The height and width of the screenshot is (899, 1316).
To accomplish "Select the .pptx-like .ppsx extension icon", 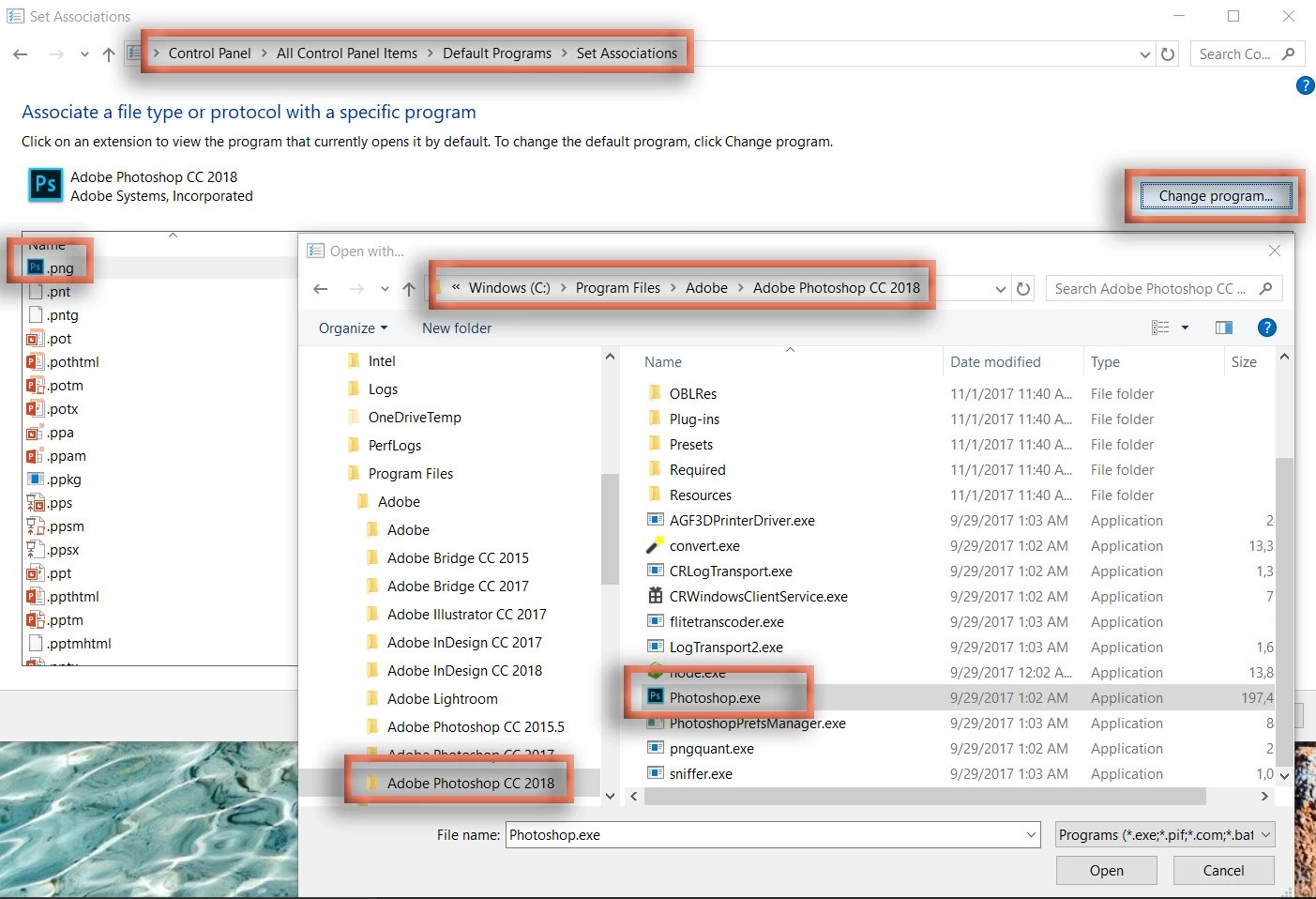I will (36, 549).
